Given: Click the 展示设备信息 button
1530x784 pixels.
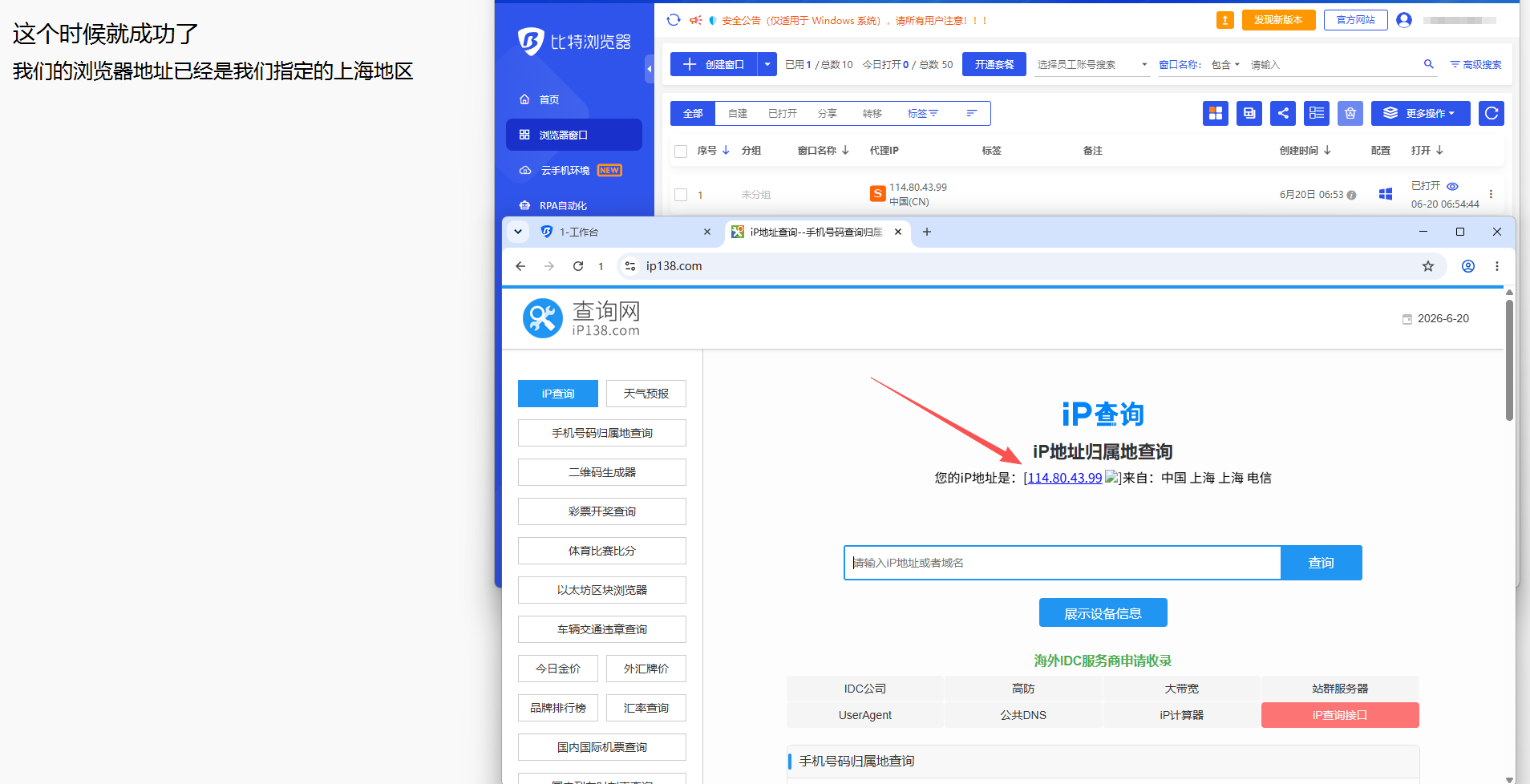Looking at the screenshot, I should 1103,613.
